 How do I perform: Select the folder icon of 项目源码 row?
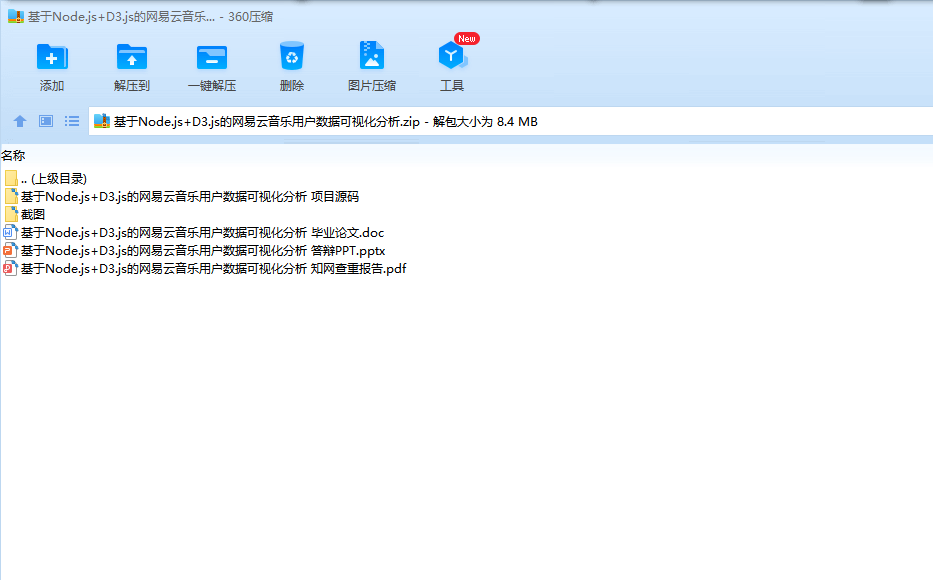pyautogui.click(x=11, y=196)
